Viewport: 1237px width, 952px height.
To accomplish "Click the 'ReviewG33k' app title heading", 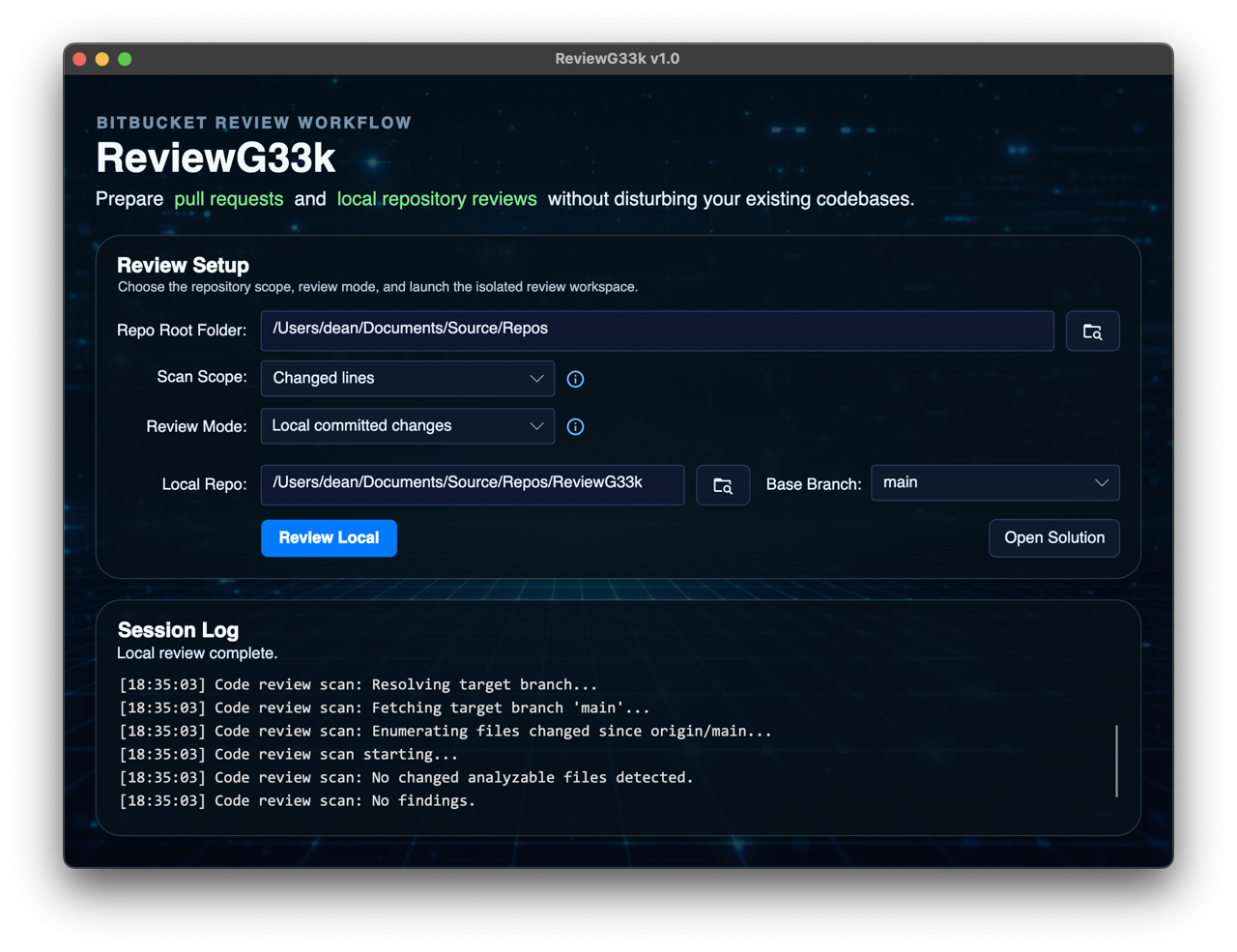I will point(216,158).
